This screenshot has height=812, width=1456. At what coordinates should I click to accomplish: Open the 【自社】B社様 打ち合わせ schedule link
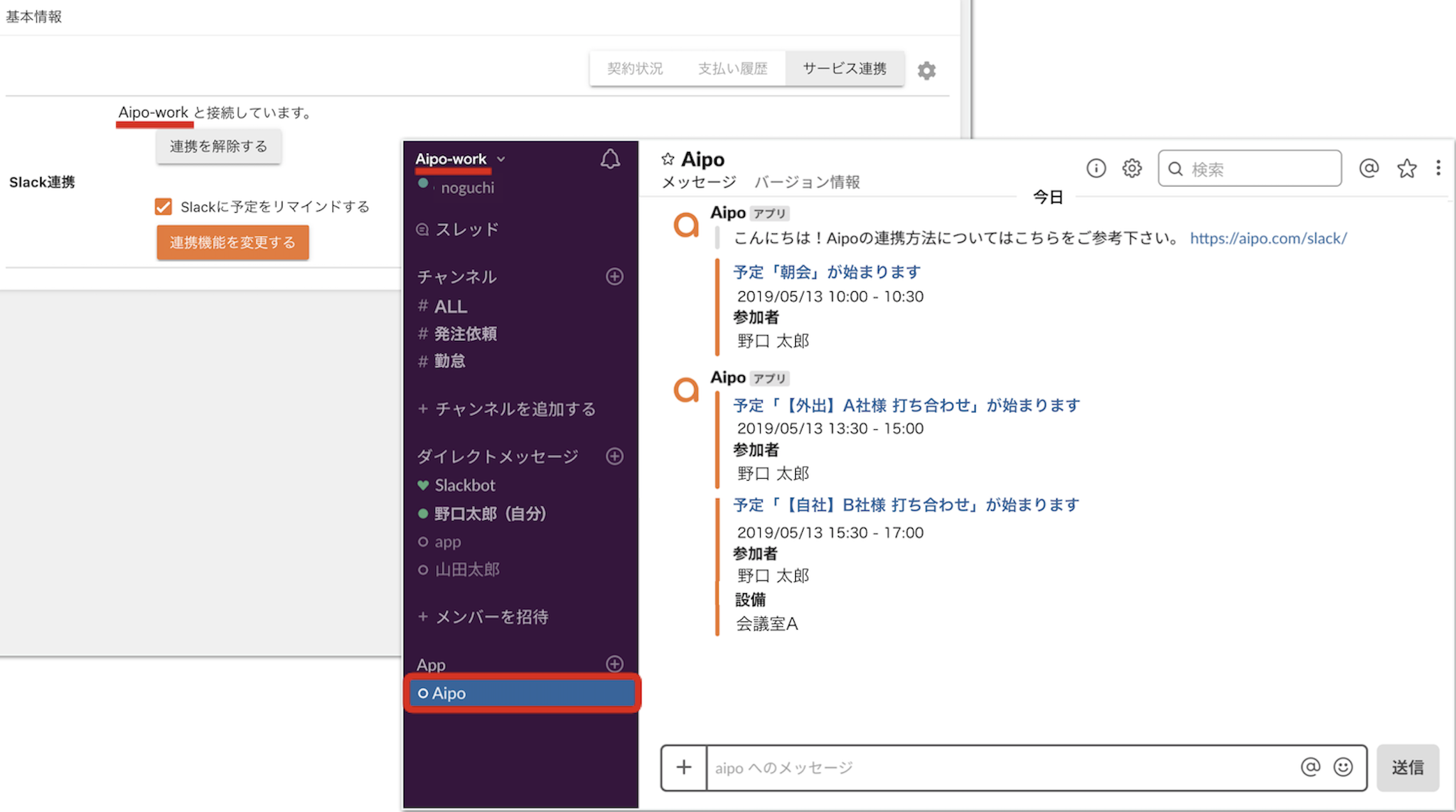point(907,505)
